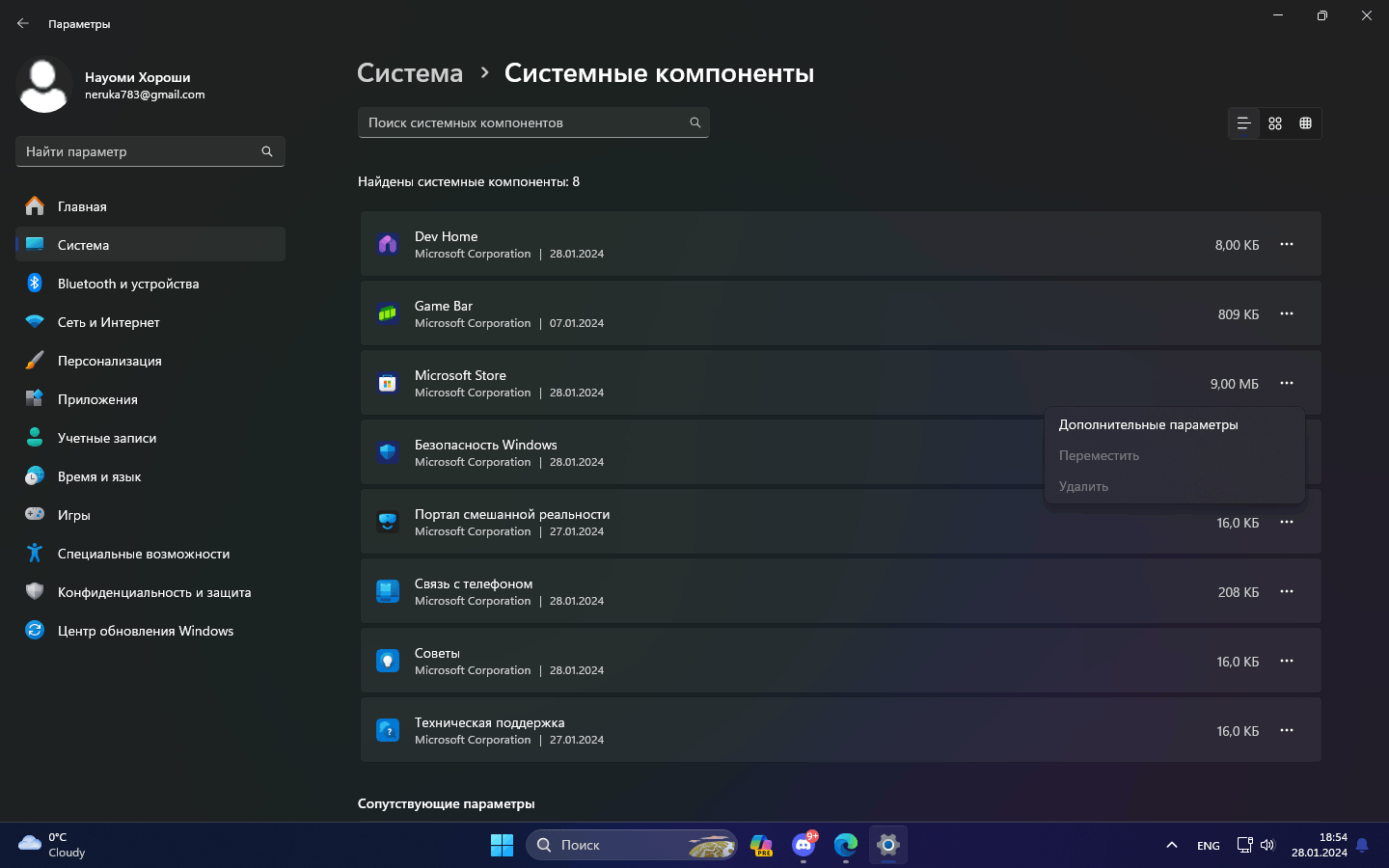Click the Dev Home size 8,00 КБ
Image resolution: width=1389 pixels, height=868 pixels.
pos(1237,245)
